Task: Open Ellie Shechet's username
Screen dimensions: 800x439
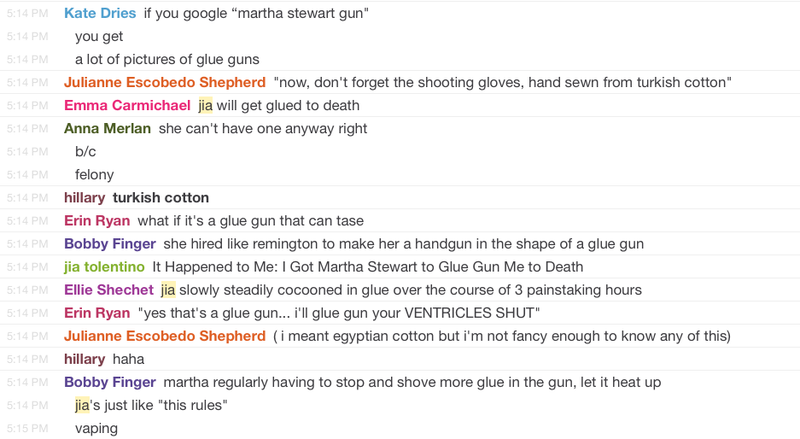Action: 109,290
